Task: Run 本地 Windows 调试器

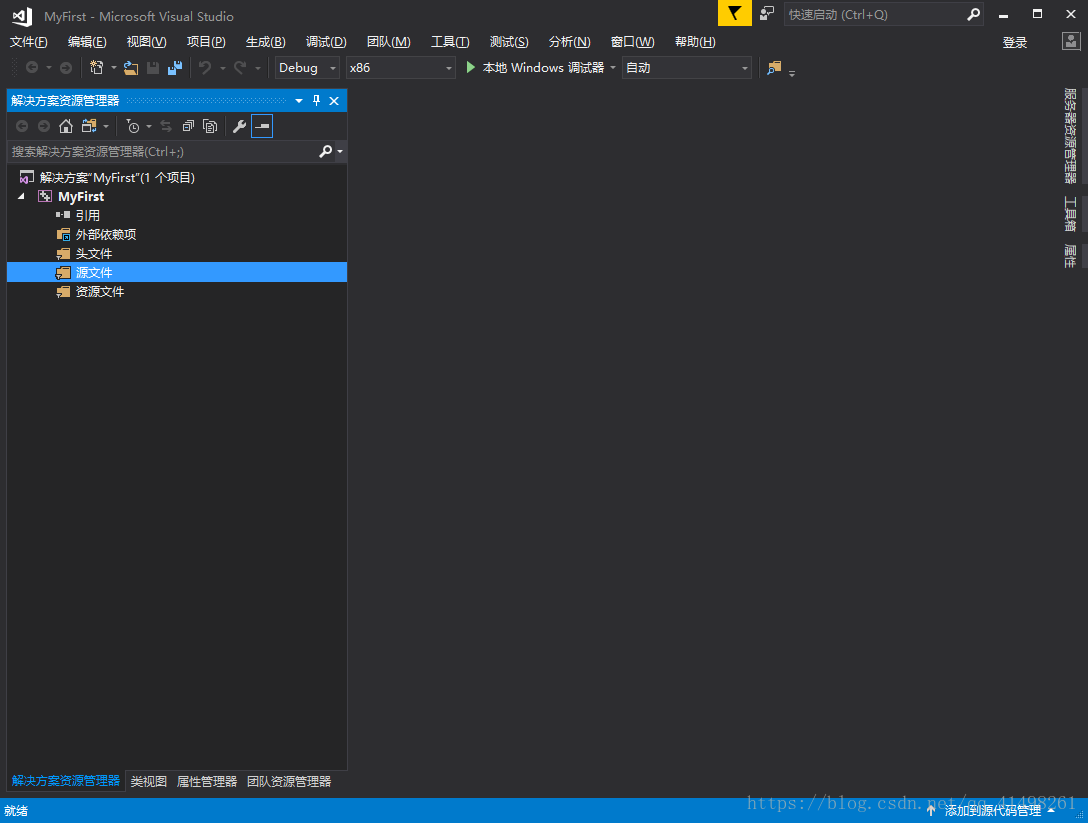Action: [x=543, y=67]
